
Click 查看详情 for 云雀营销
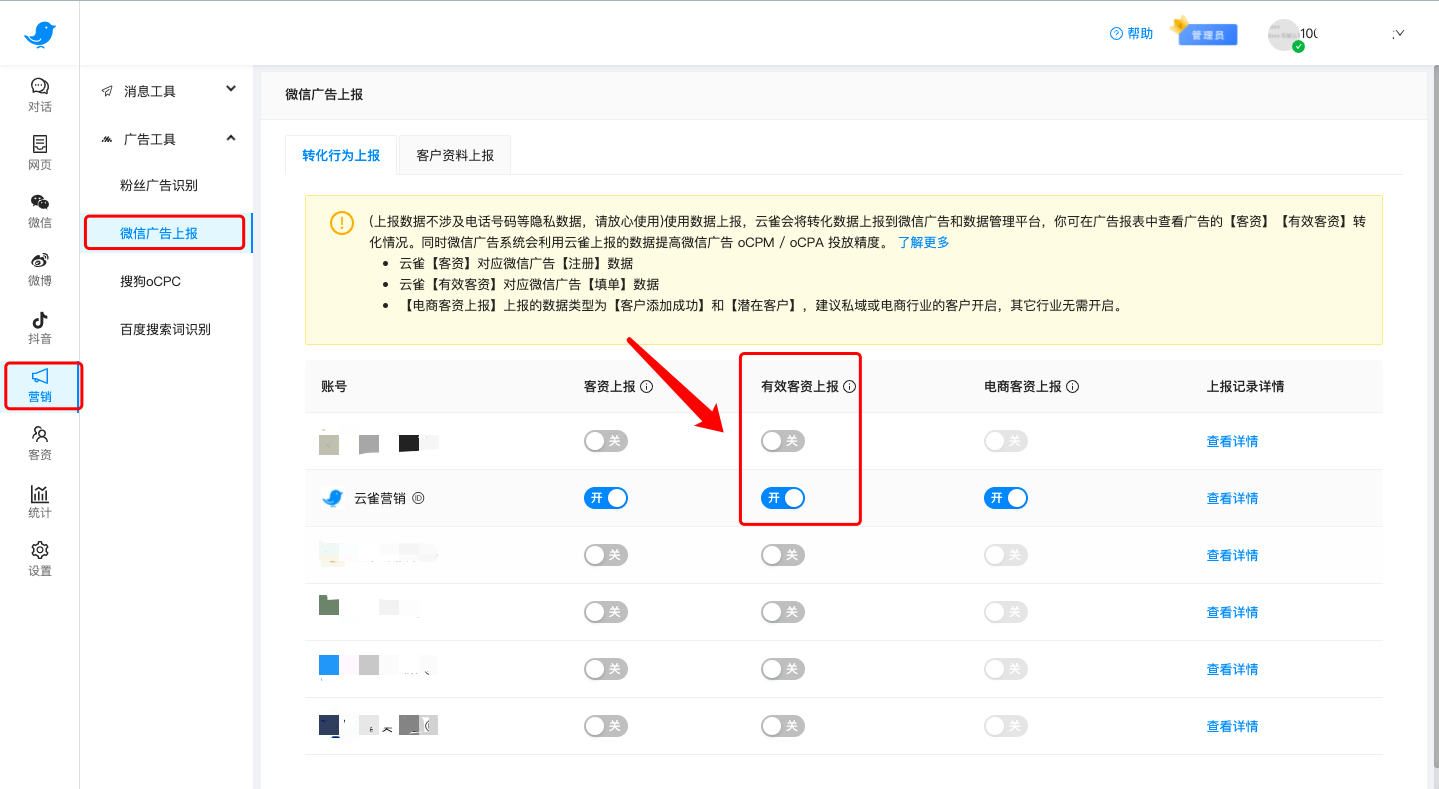click(1232, 498)
